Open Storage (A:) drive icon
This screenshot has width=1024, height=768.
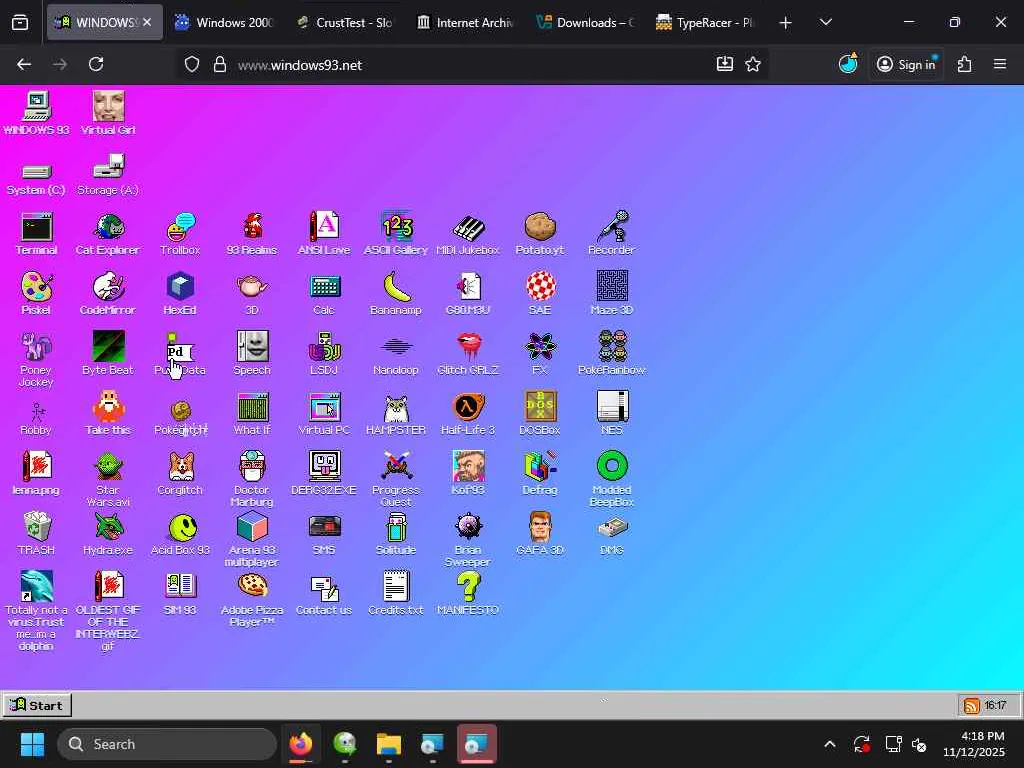click(x=108, y=174)
